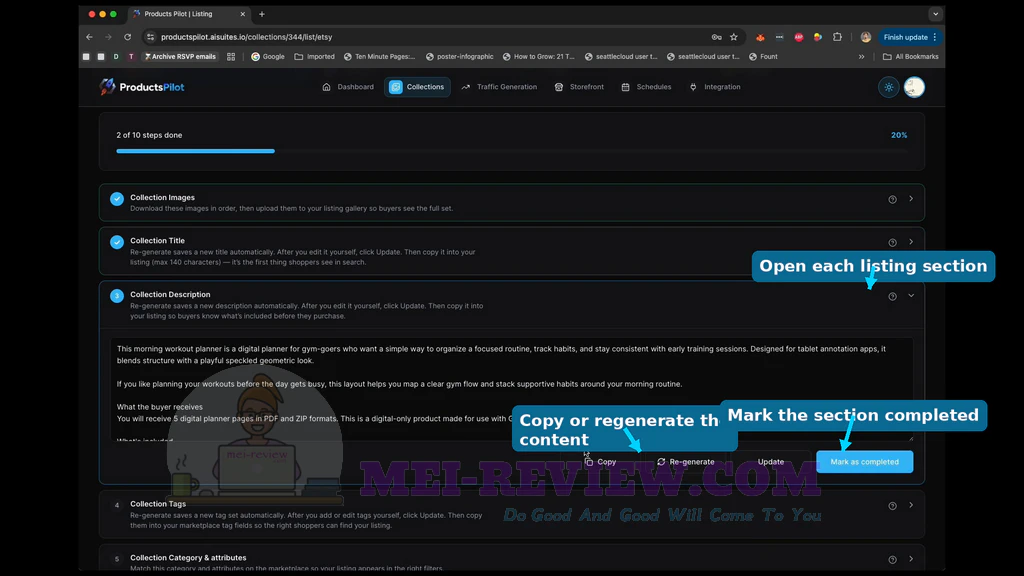
Task: Toggle the Collection Title completed checkmark
Action: pos(117,242)
